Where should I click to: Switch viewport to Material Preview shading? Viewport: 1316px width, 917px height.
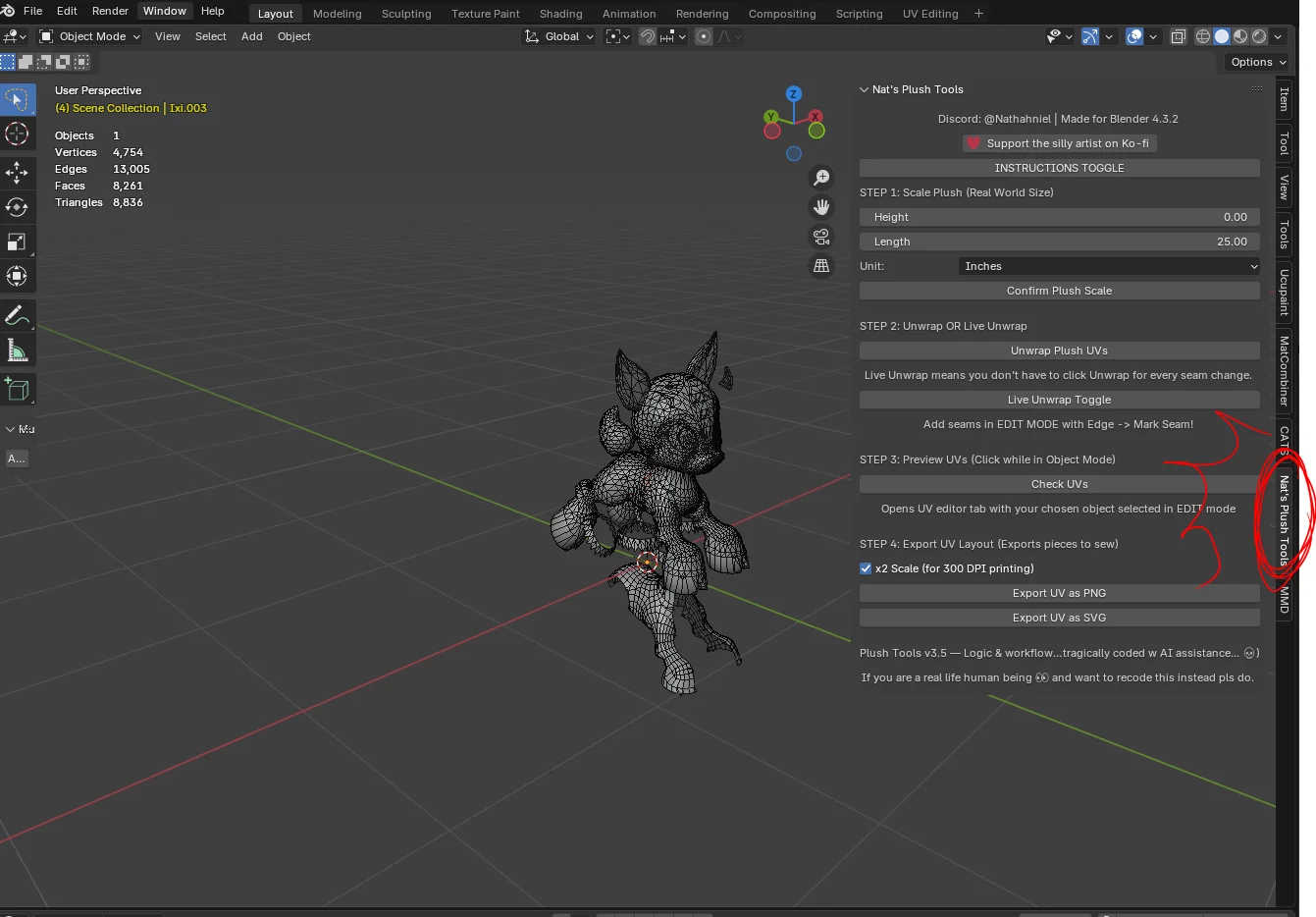pyautogui.click(x=1239, y=35)
